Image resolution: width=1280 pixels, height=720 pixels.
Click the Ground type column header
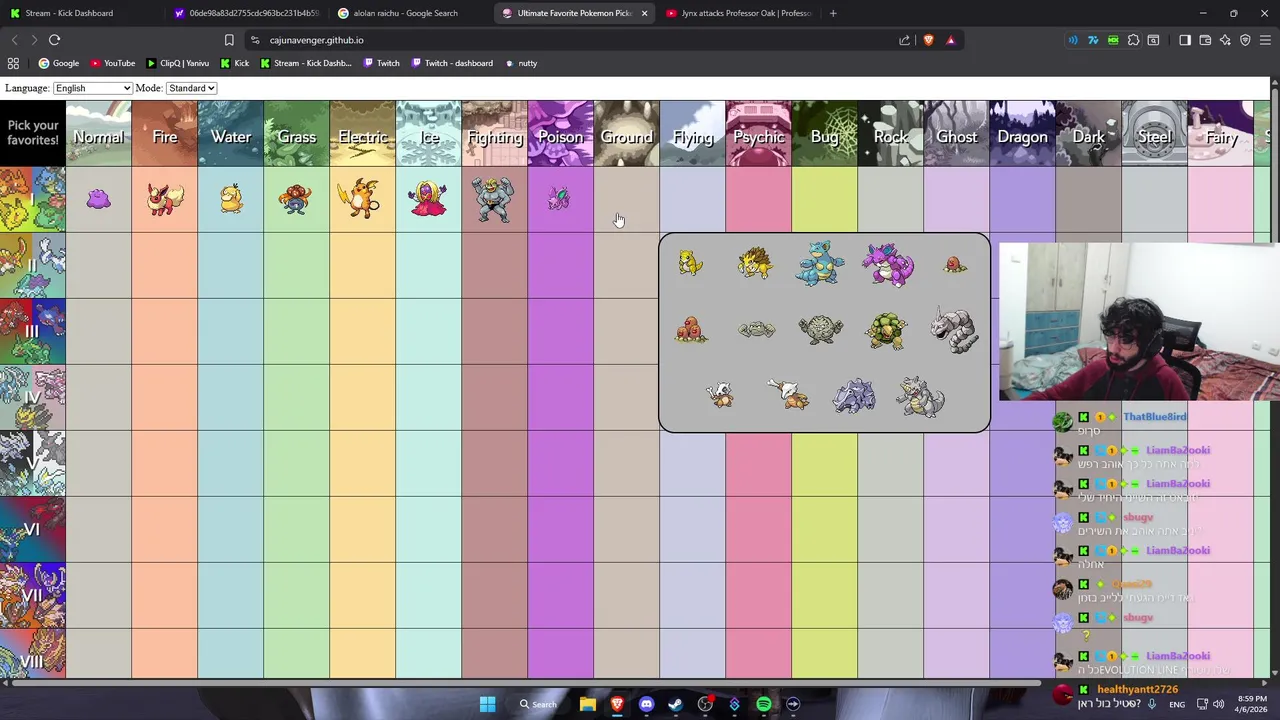point(626,133)
